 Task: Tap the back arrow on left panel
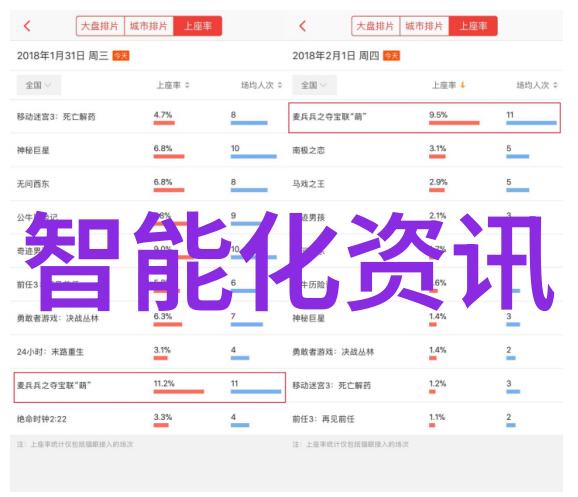(x=27, y=26)
